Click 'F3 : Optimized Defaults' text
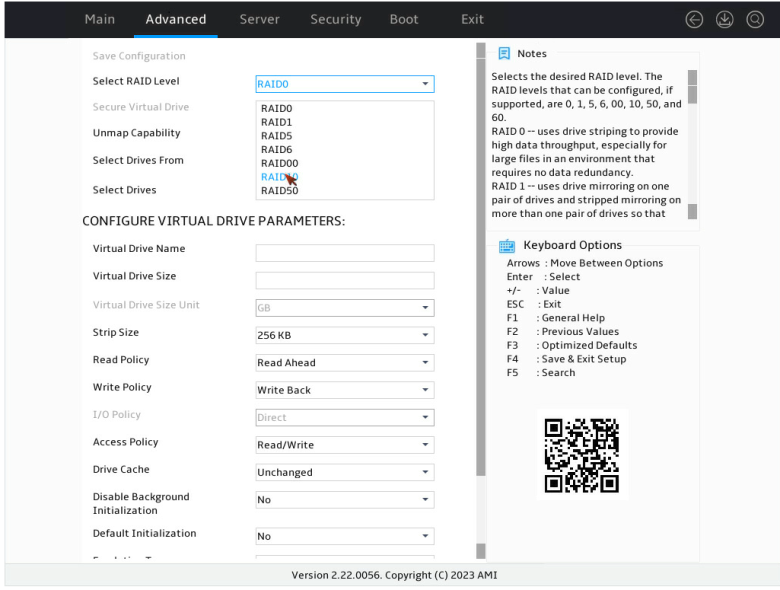Screen dimensions: 780x590 [x=572, y=345]
